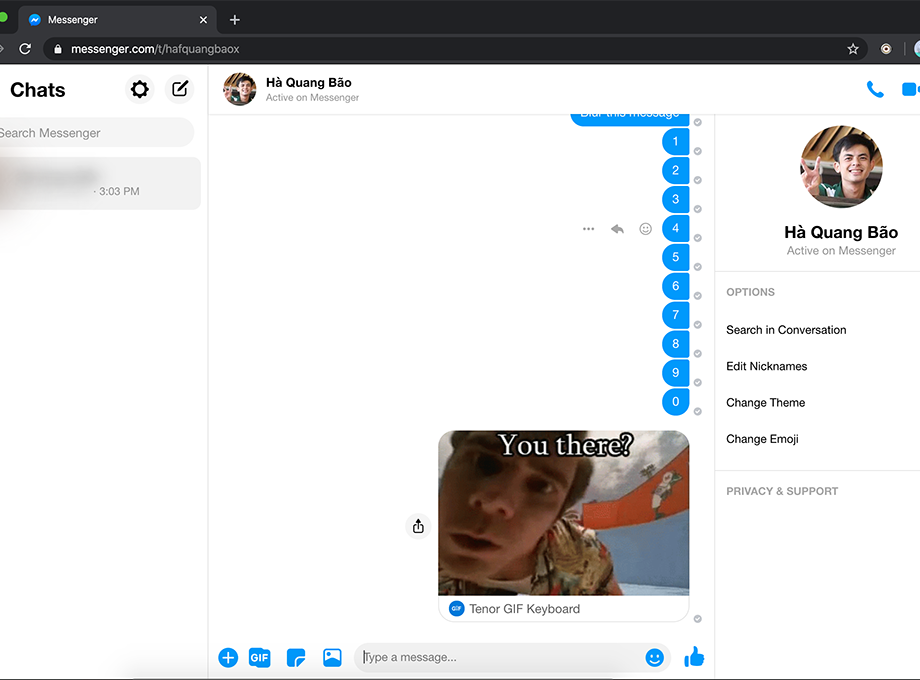Image resolution: width=920 pixels, height=680 pixels.
Task: Click Search in Conversation option
Action: point(786,330)
